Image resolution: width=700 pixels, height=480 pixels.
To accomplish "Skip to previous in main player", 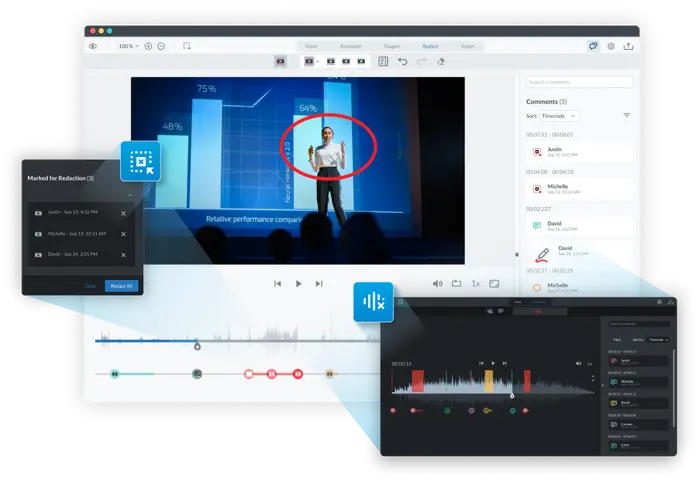I will [277, 284].
